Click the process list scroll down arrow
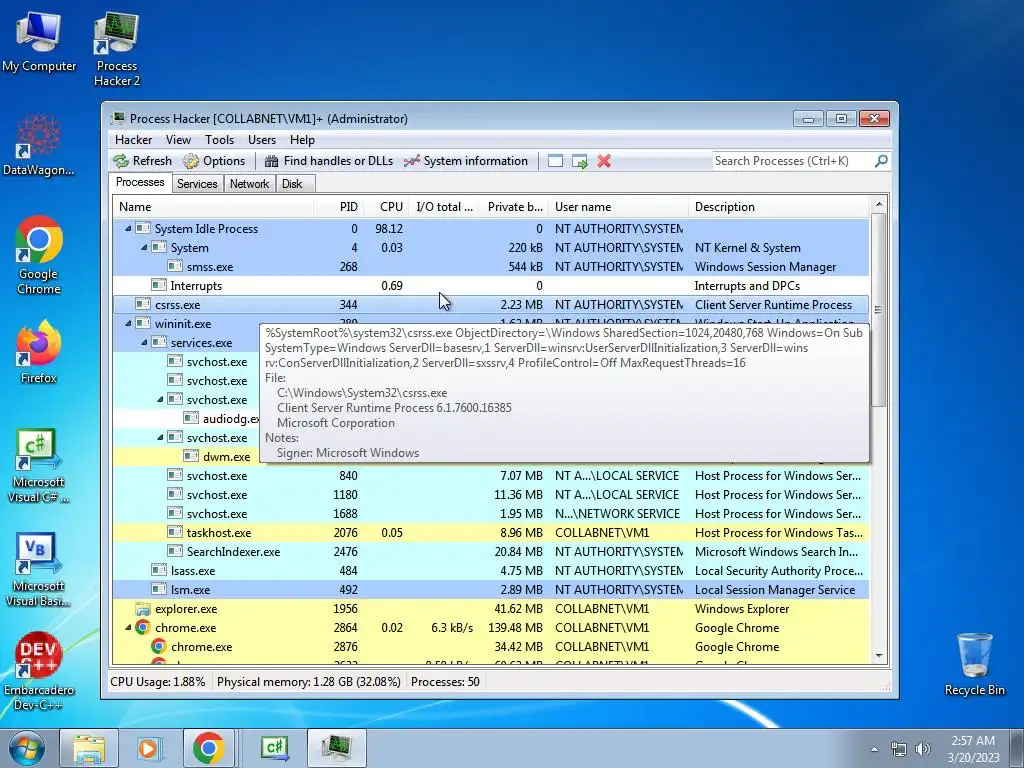The image size is (1024, 768). click(x=879, y=656)
